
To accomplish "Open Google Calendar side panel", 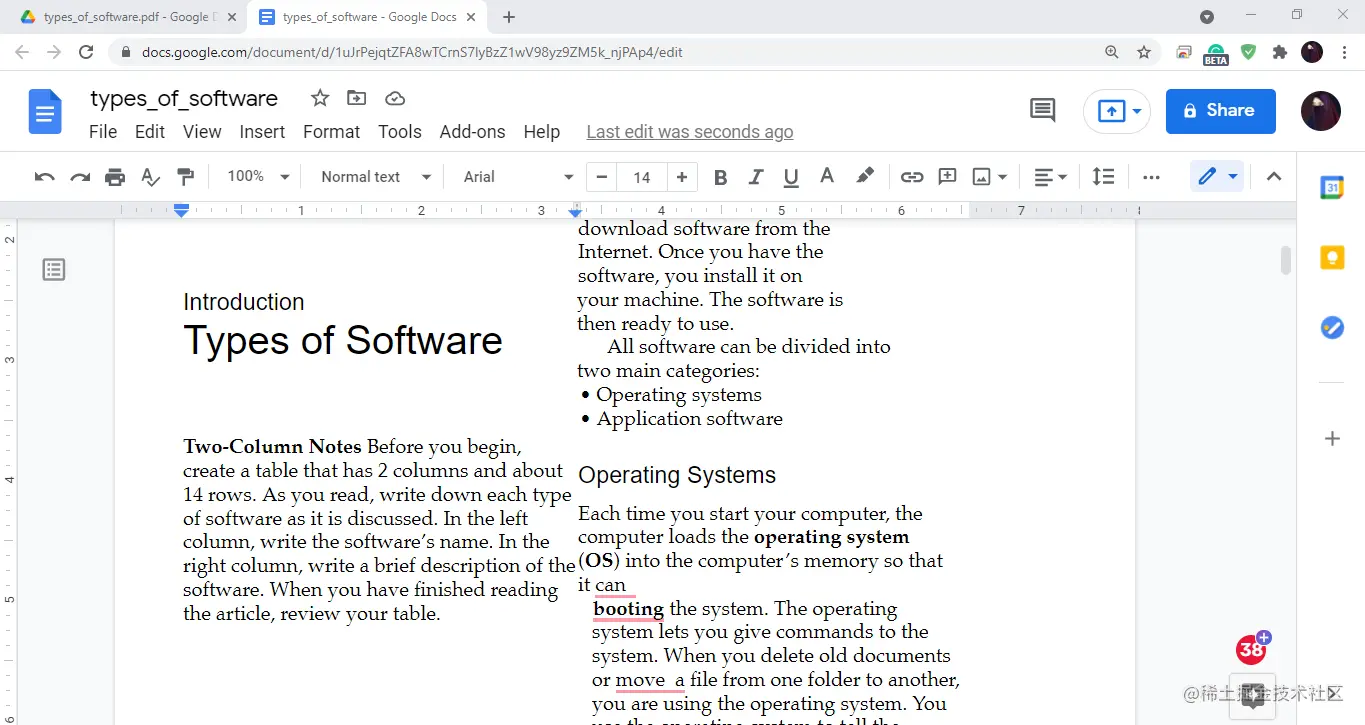I will [x=1332, y=188].
